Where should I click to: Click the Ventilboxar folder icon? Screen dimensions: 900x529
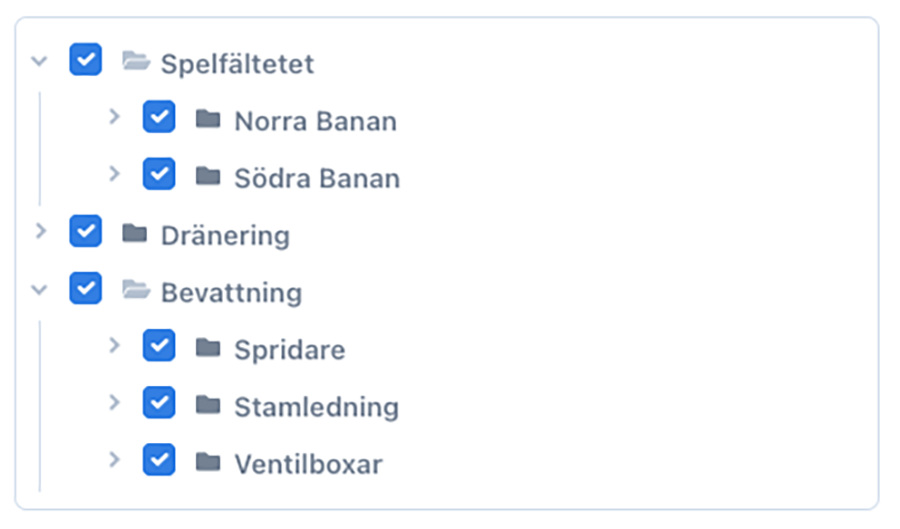(x=208, y=462)
